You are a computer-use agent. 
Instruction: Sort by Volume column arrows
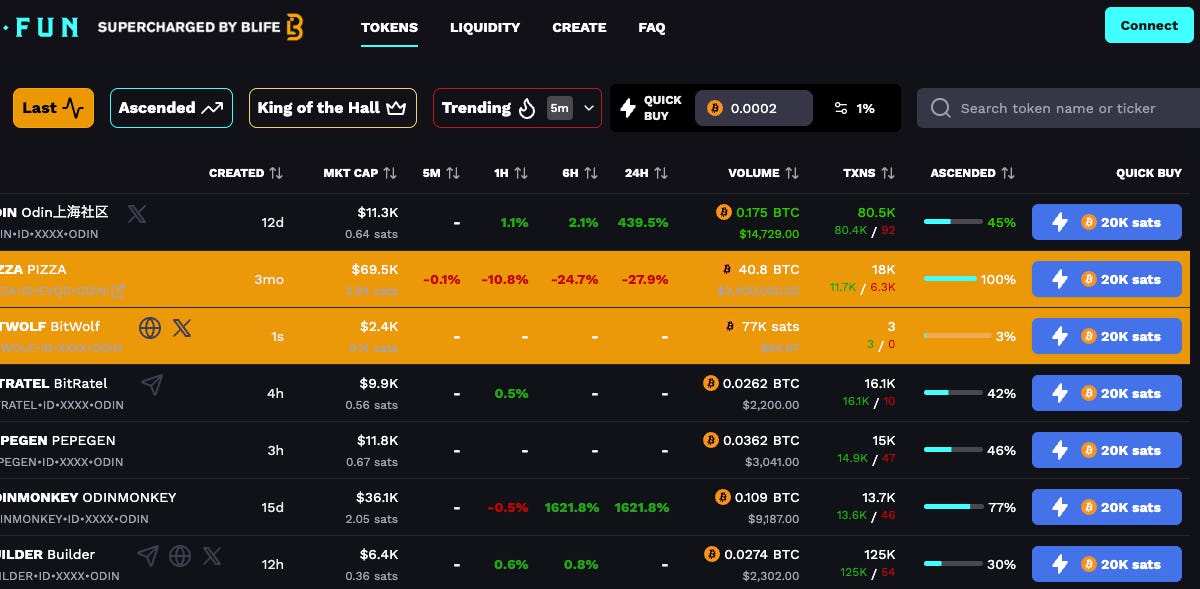pos(792,173)
